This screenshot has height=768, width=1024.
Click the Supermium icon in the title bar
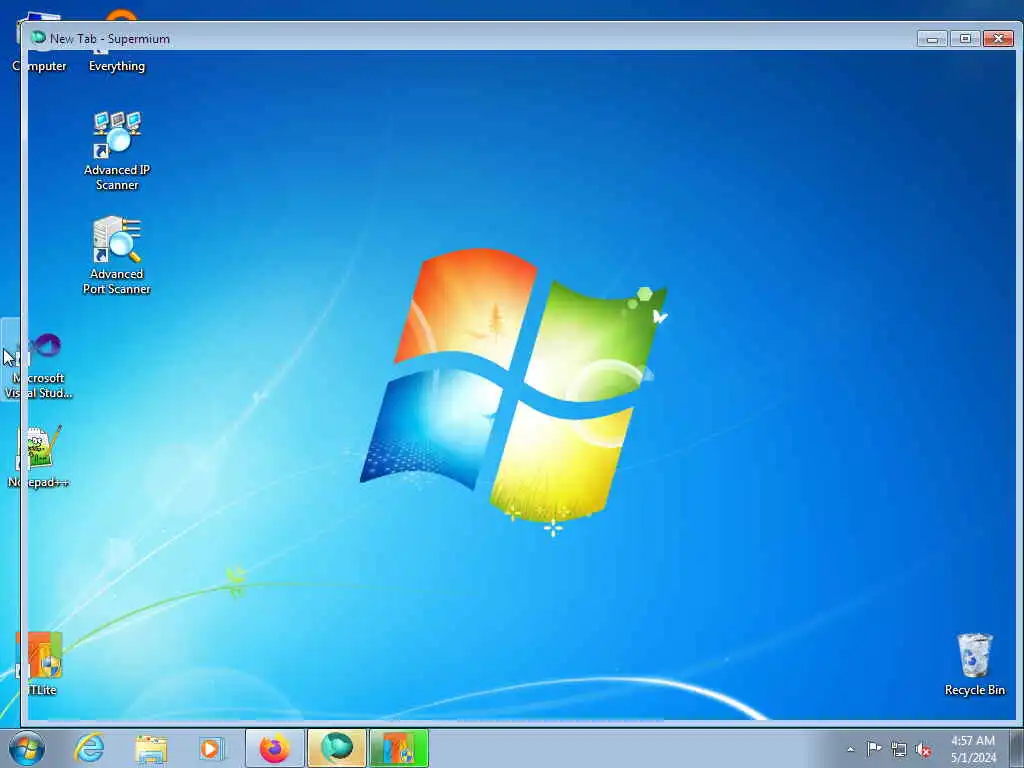coord(38,38)
